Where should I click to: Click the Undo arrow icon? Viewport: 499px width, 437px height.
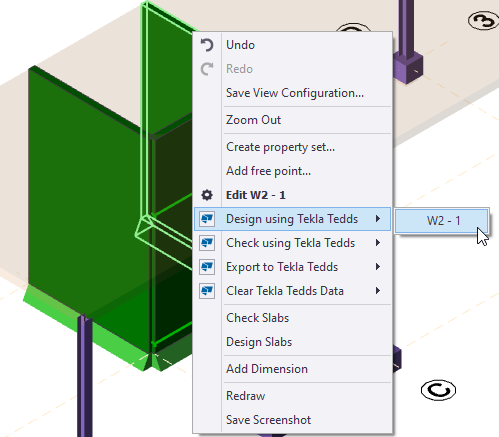(x=207, y=45)
